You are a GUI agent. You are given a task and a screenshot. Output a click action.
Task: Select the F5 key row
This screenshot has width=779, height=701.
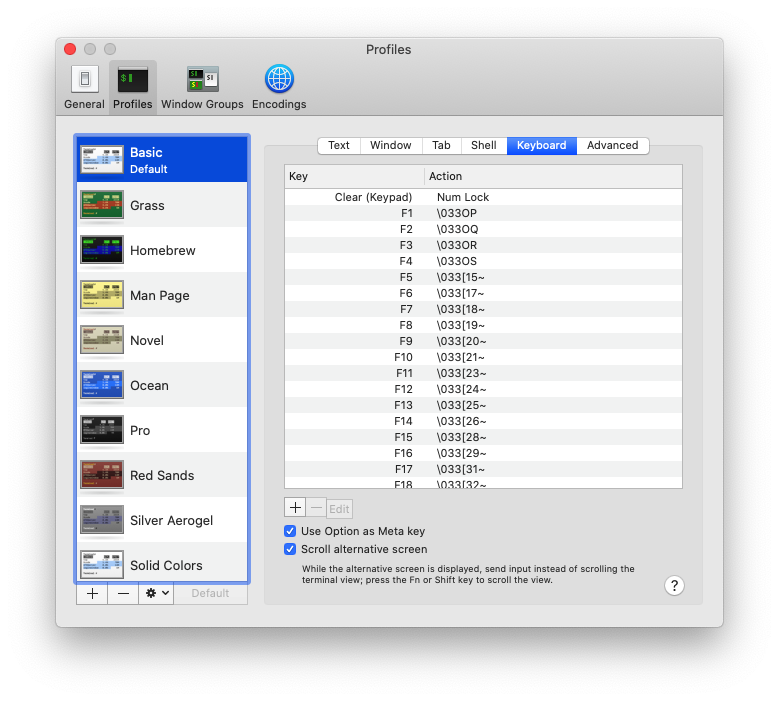tap(483, 277)
